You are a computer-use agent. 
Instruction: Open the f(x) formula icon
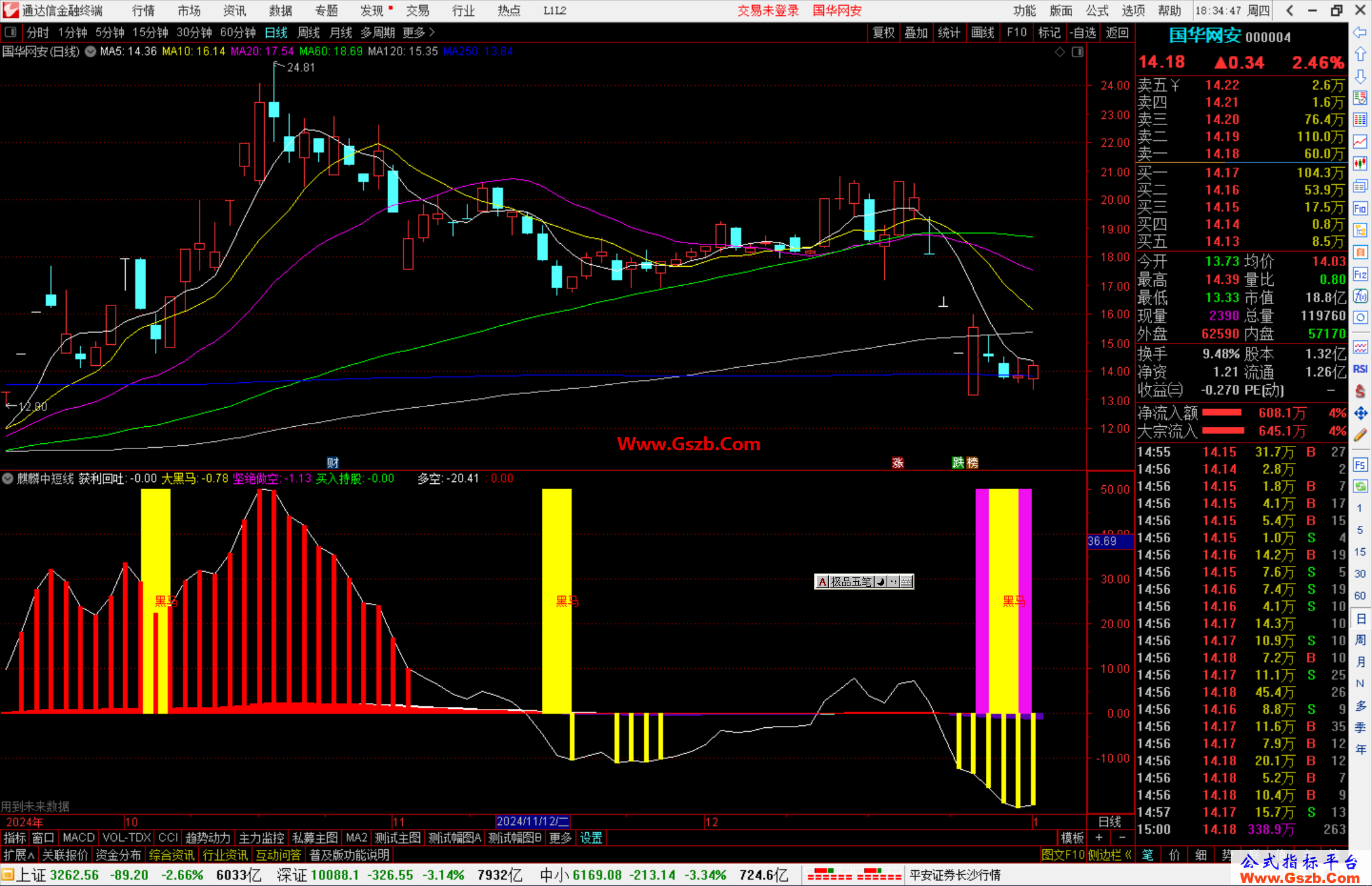pos(1360,296)
